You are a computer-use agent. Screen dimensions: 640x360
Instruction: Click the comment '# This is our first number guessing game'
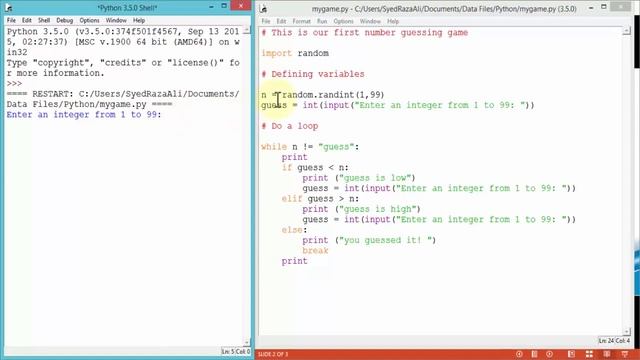[x=364, y=33]
